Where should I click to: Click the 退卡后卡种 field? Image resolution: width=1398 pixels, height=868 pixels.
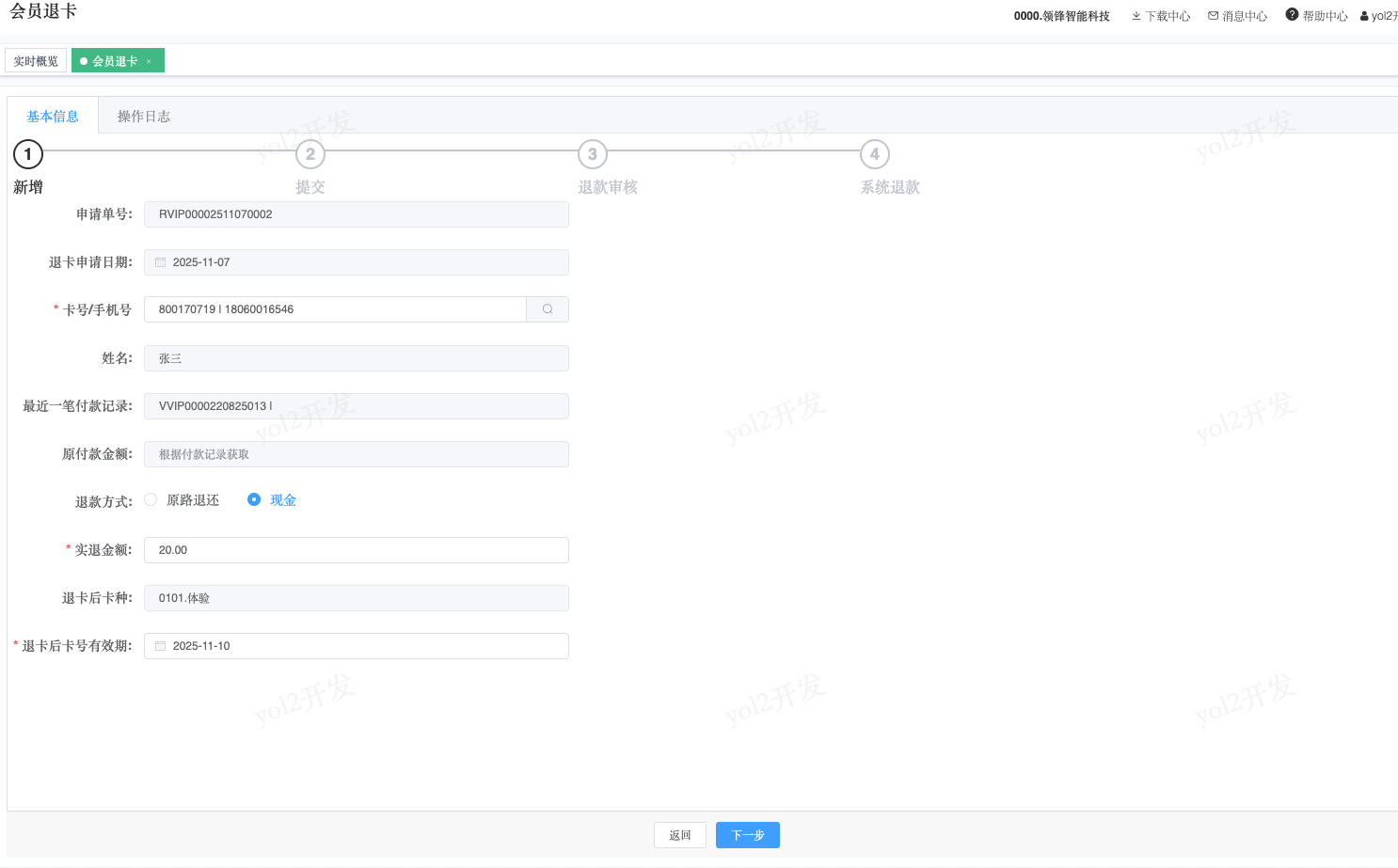point(357,598)
